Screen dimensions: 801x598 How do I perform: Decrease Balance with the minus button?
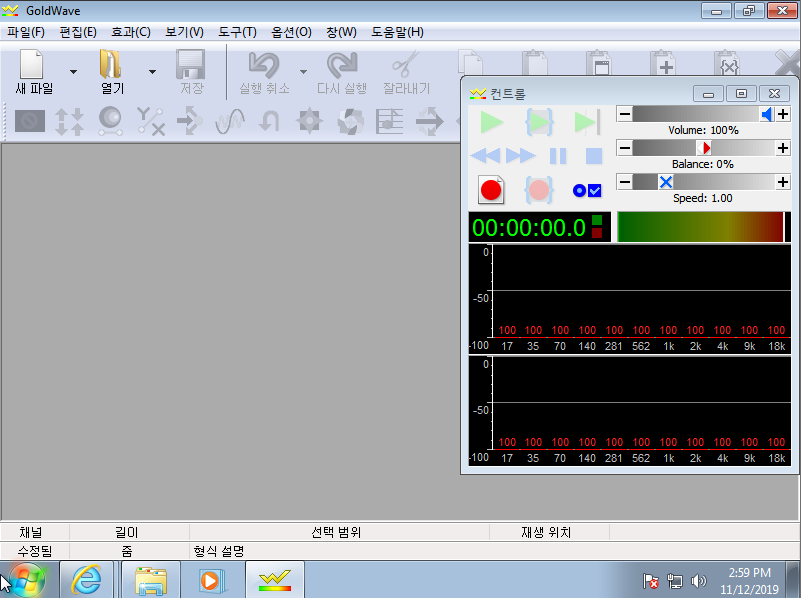click(x=624, y=148)
